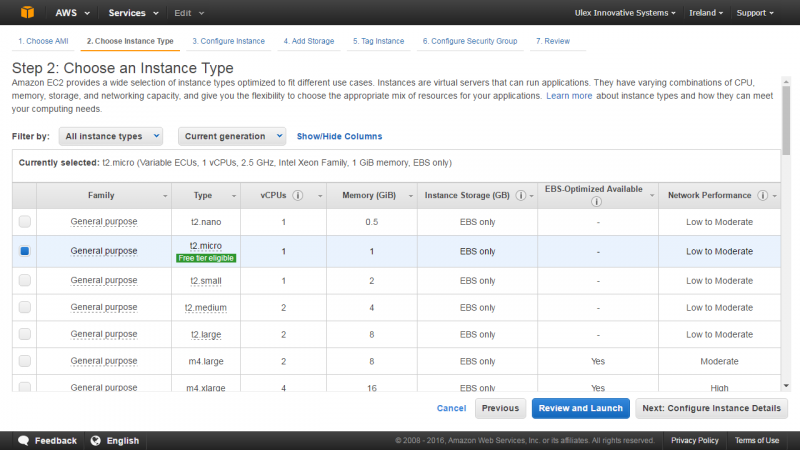Click the English language text
The image size is (800, 450).
click(122, 440)
